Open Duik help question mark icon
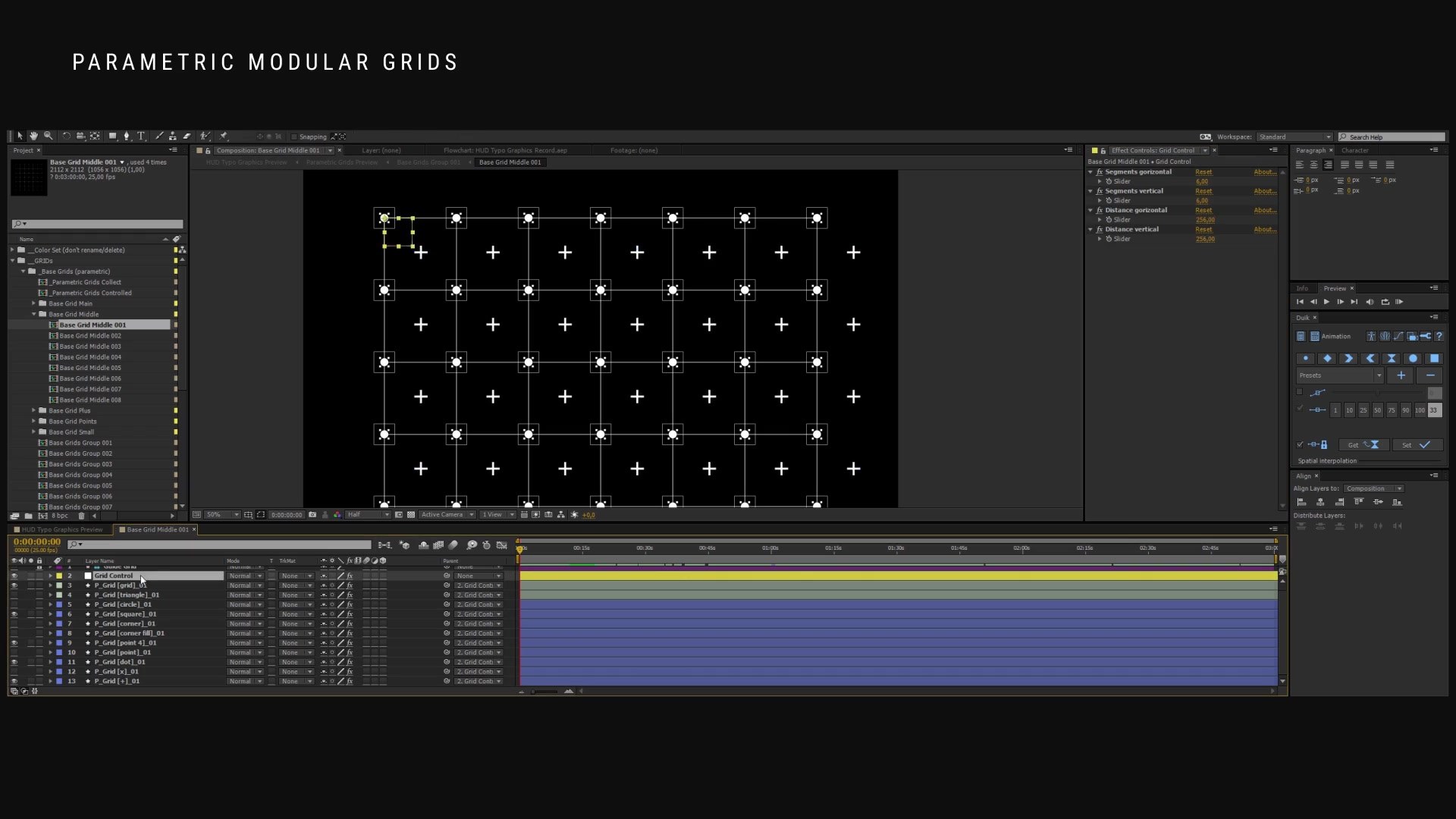 pyautogui.click(x=1439, y=336)
